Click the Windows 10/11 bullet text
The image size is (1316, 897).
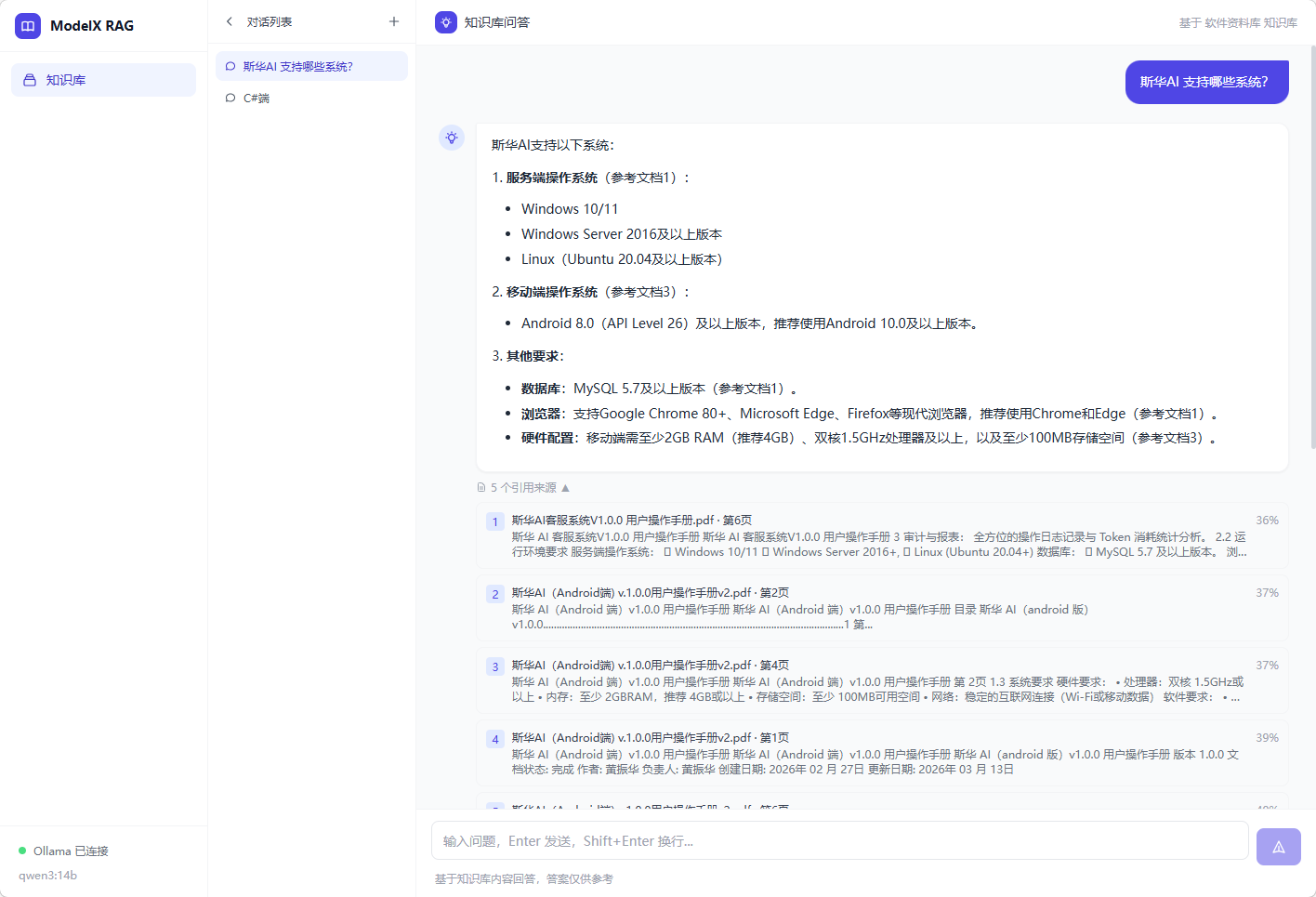570,209
